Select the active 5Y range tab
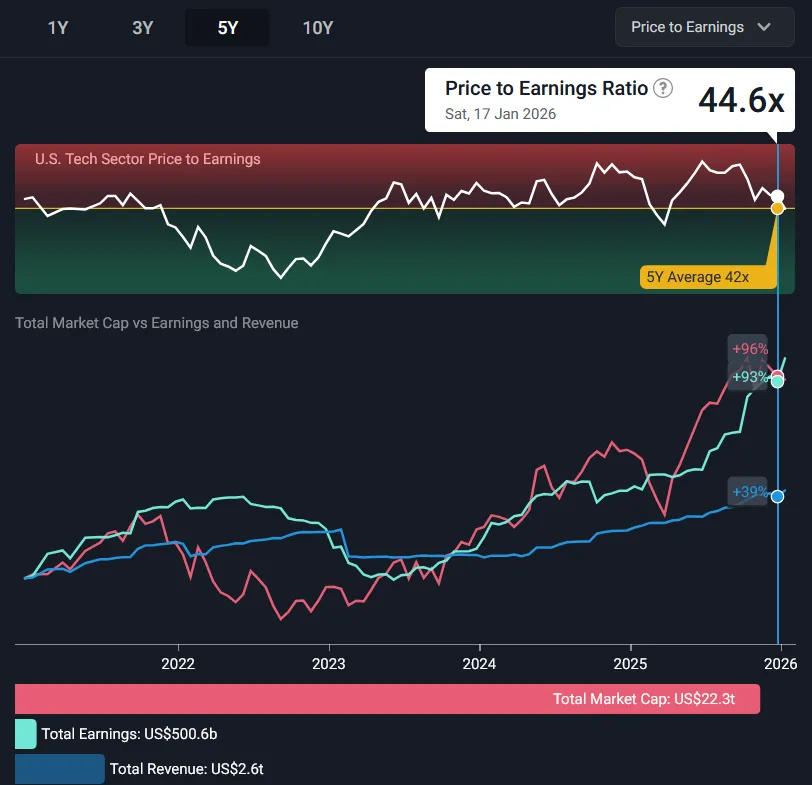The image size is (812, 785). point(227,27)
